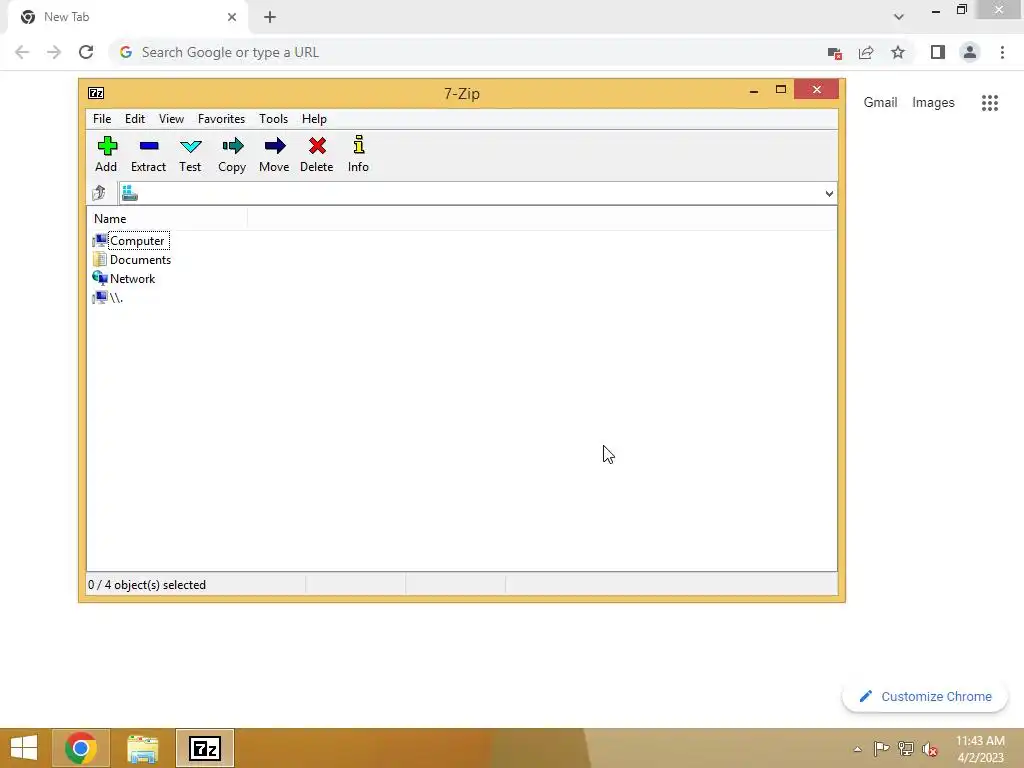The width and height of the screenshot is (1024, 768).
Task: Click the 7-Zip taskbar icon
Action: (x=204, y=748)
